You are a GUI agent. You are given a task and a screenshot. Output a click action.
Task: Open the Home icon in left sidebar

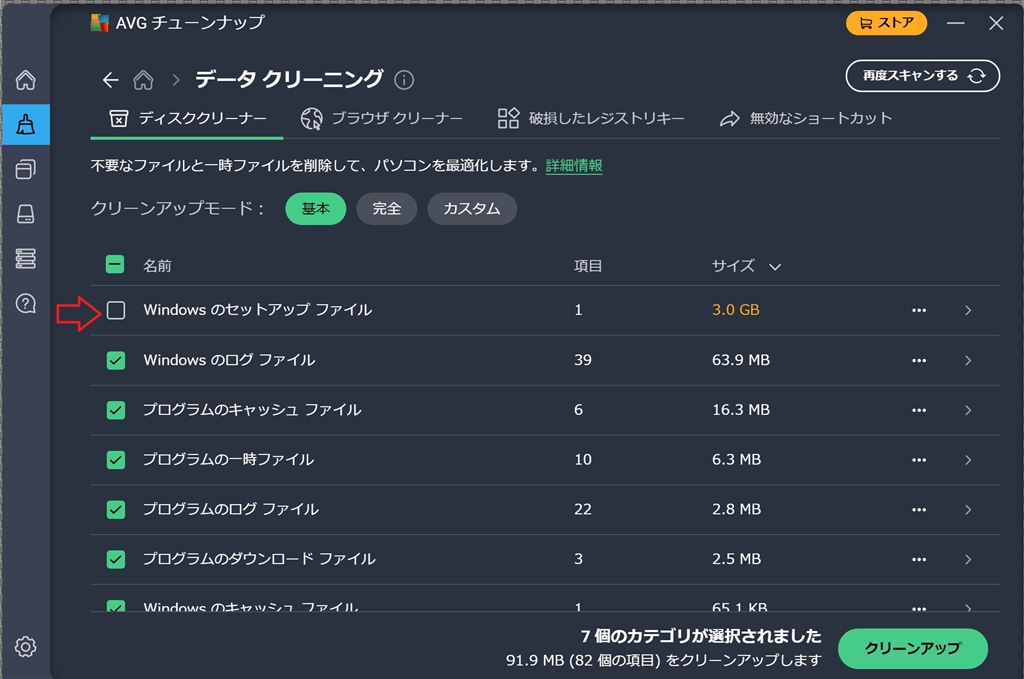(x=26, y=80)
